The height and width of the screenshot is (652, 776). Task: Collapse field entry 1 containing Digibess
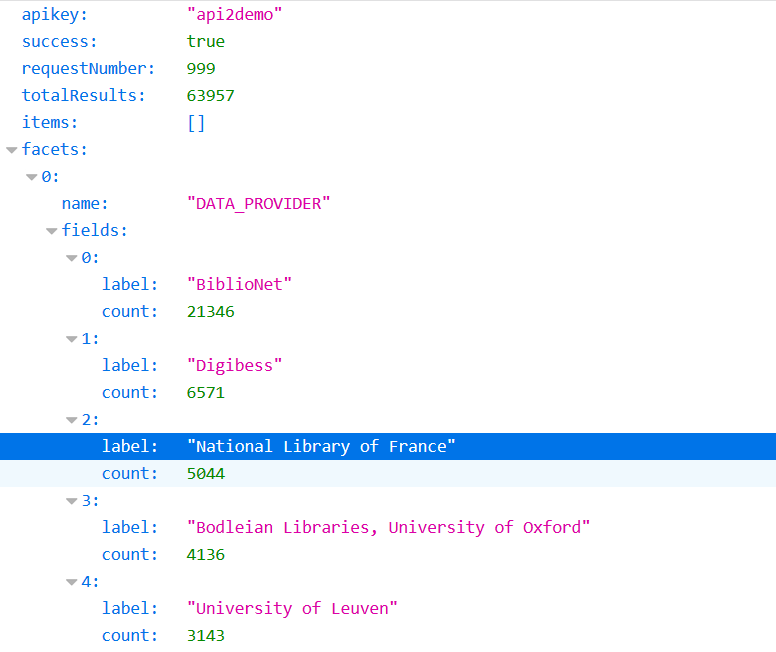[x=71, y=339]
